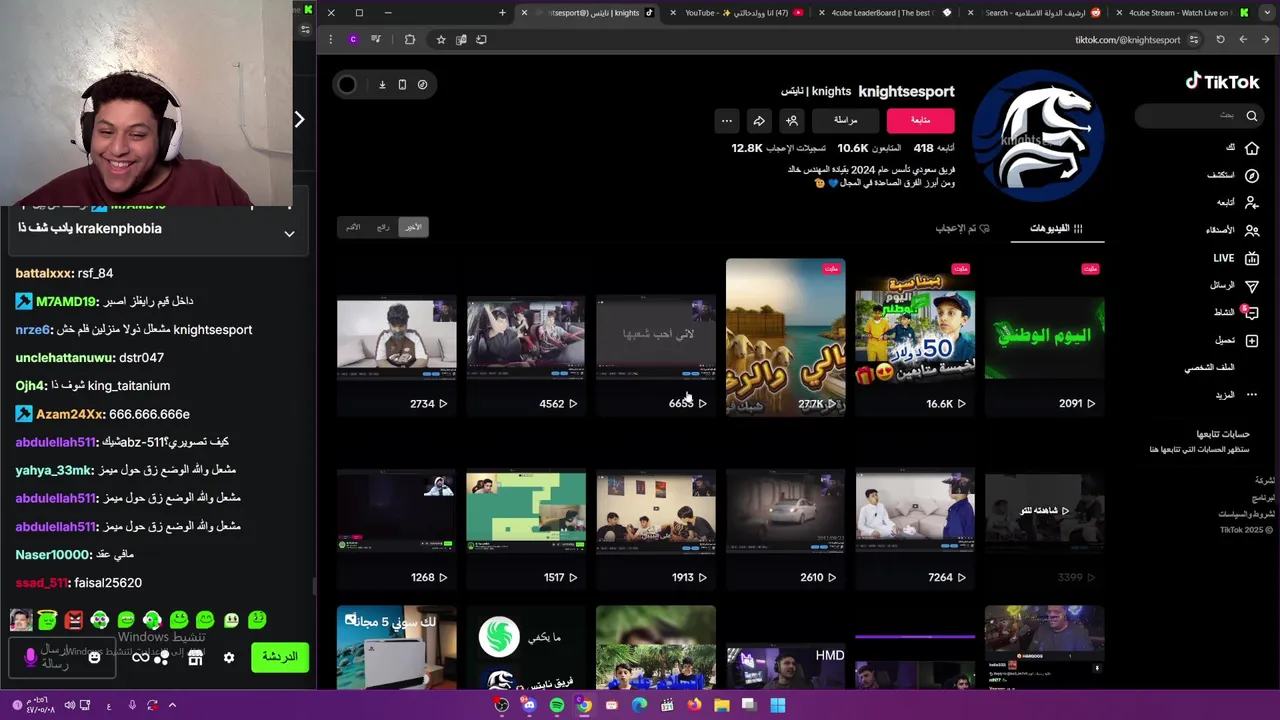The height and width of the screenshot is (720, 1280).
Task: Open chat settings gear icon
Action: tap(229, 657)
